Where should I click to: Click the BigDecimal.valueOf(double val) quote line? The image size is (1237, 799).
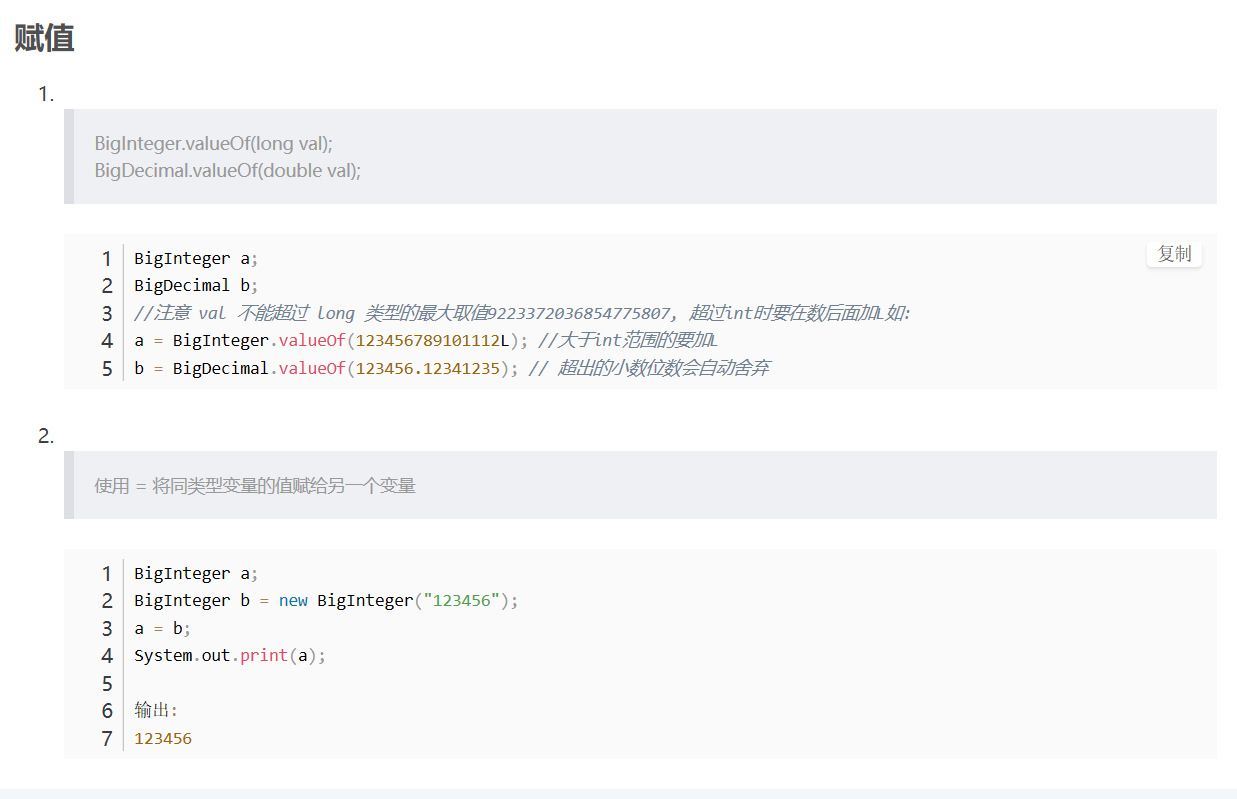pyautogui.click(x=227, y=170)
